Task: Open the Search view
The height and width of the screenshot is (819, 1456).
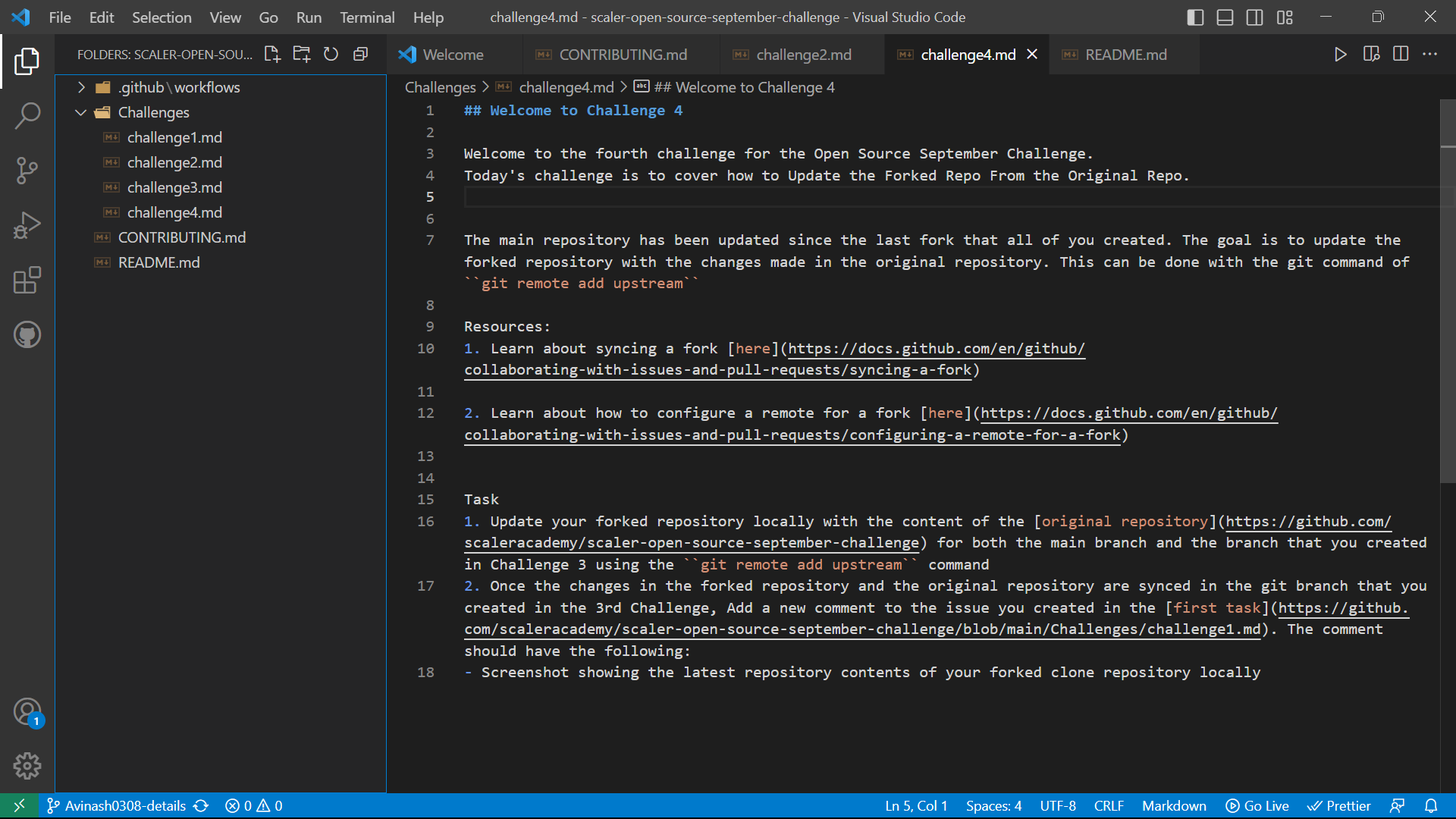Action: tap(27, 115)
